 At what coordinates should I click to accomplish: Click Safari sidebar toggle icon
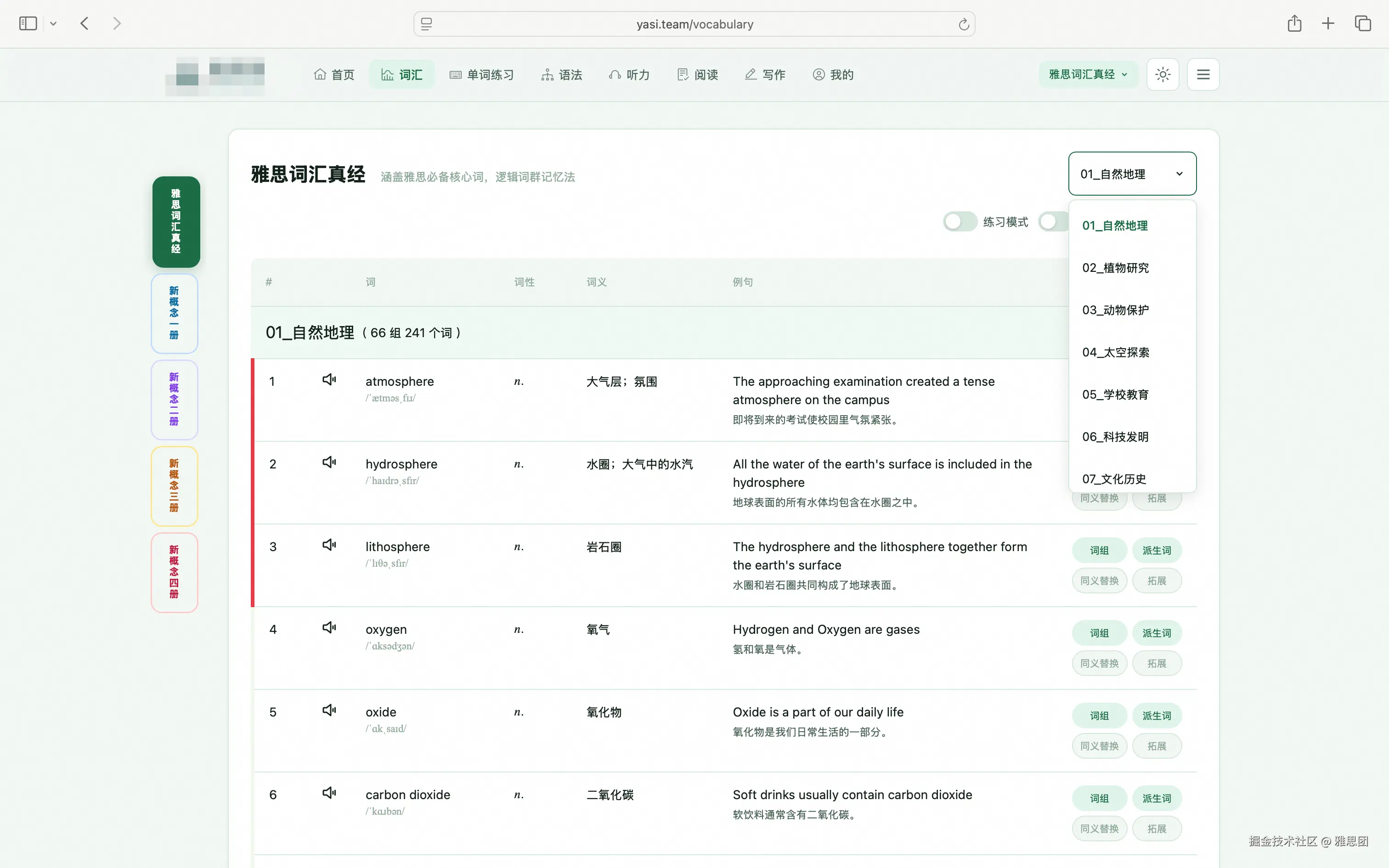tap(28, 23)
